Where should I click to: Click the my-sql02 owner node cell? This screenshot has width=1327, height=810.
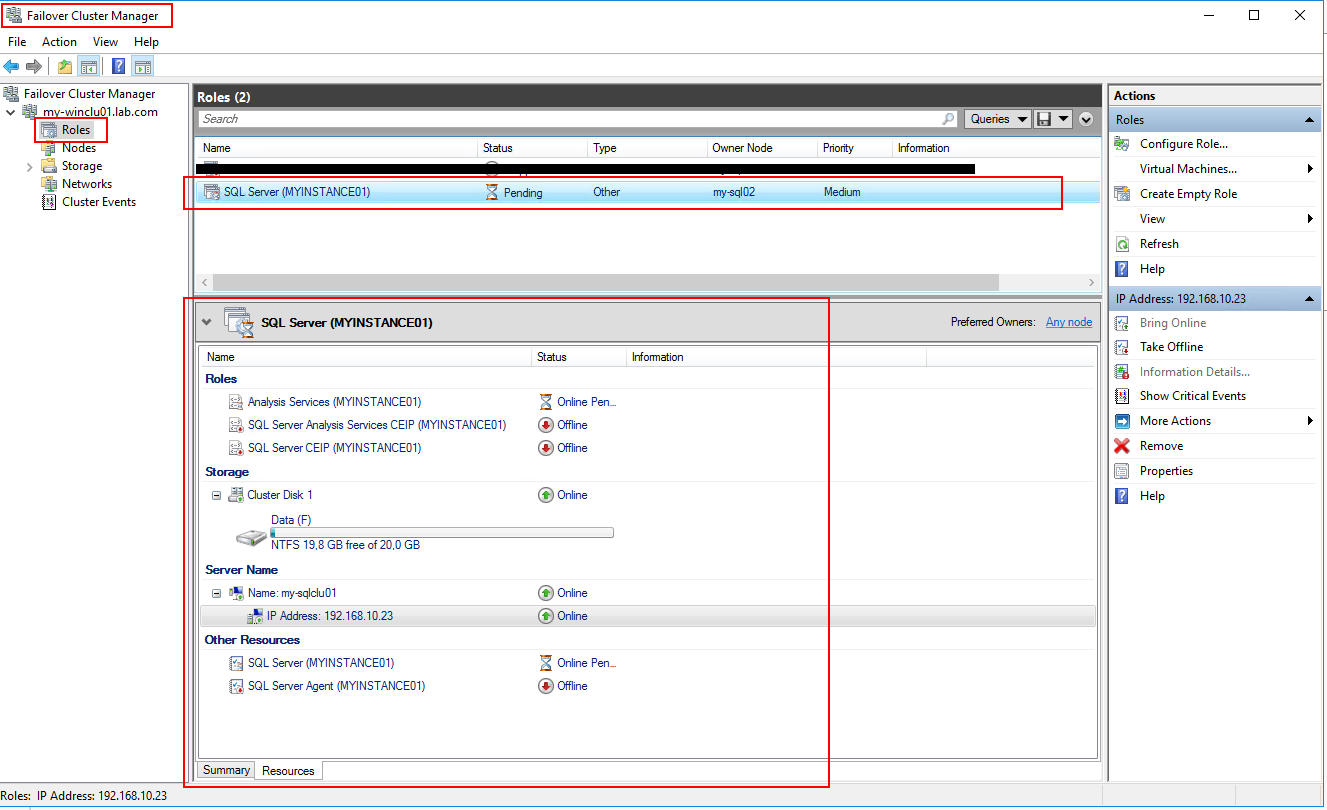click(733, 192)
